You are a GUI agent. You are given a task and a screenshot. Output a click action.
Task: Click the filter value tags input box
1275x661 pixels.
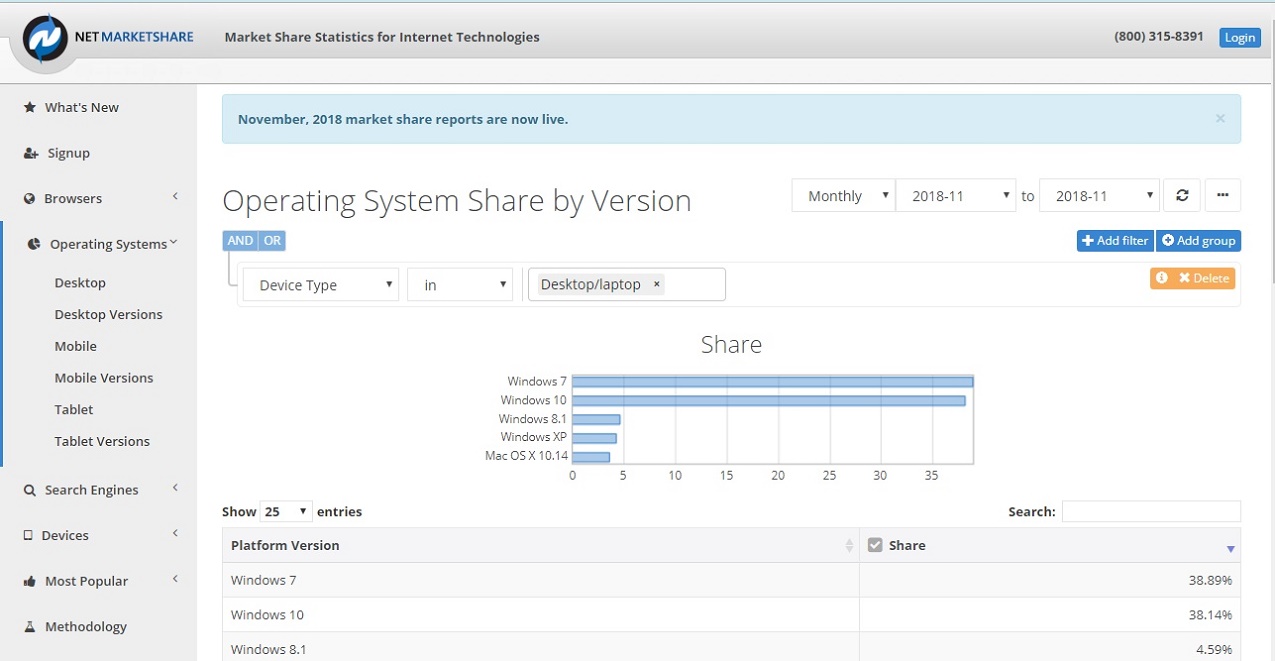[627, 284]
